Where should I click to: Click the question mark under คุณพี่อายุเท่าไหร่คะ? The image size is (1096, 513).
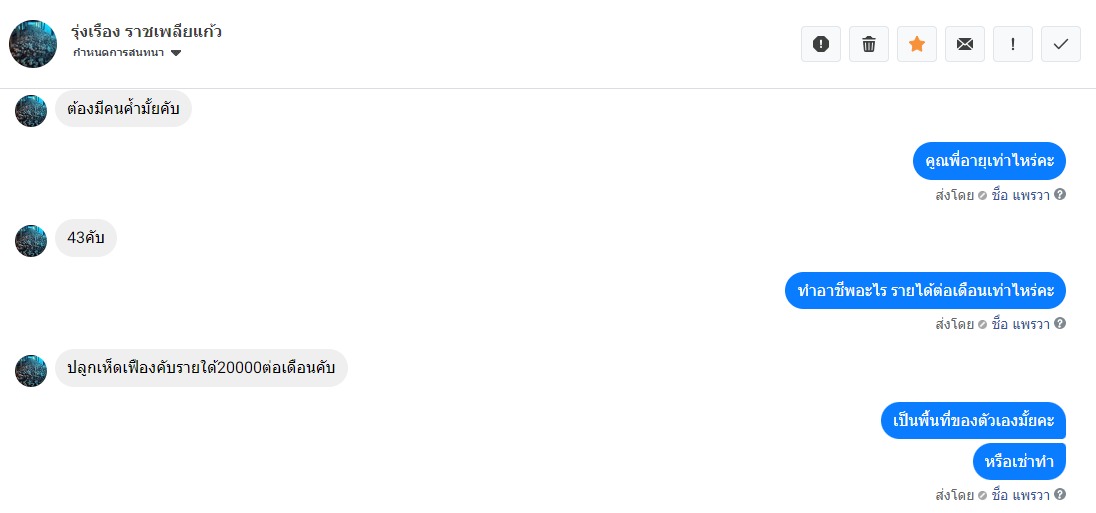pos(1060,195)
